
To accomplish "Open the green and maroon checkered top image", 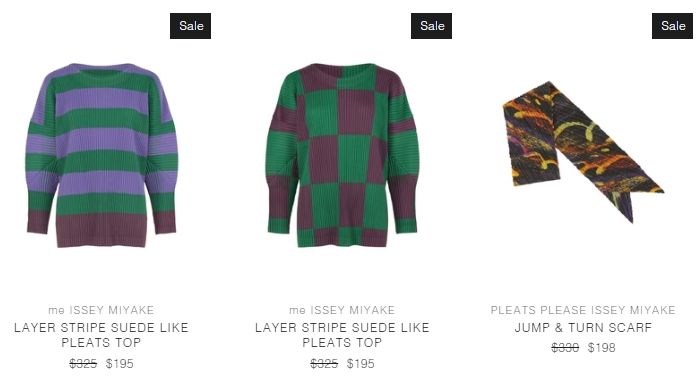I will [342, 155].
